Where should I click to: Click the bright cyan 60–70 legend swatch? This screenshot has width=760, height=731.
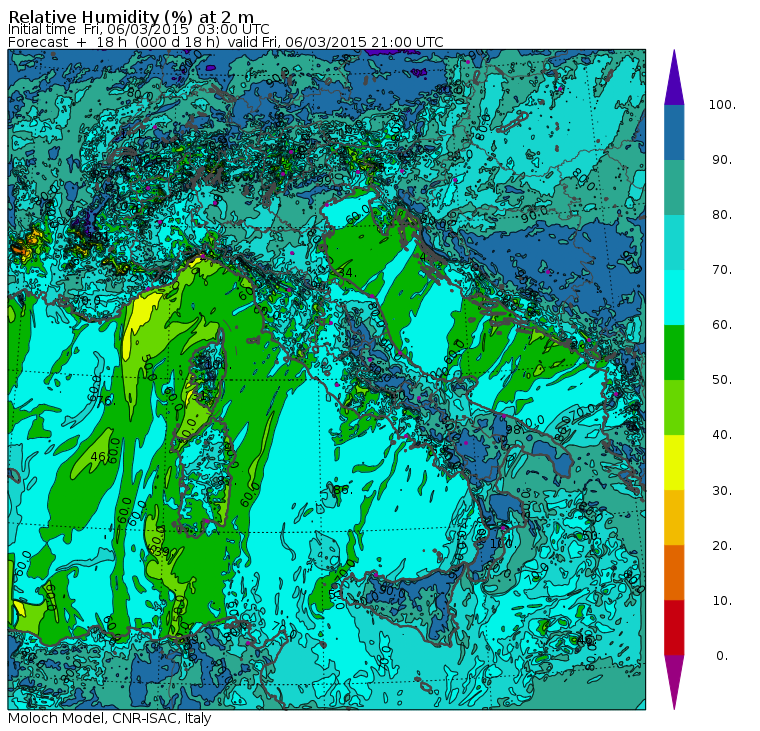click(x=674, y=298)
